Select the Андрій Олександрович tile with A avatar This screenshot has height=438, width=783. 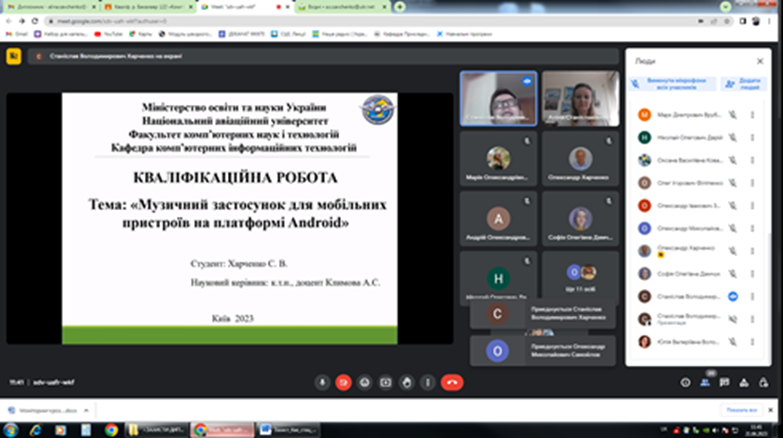(498, 219)
